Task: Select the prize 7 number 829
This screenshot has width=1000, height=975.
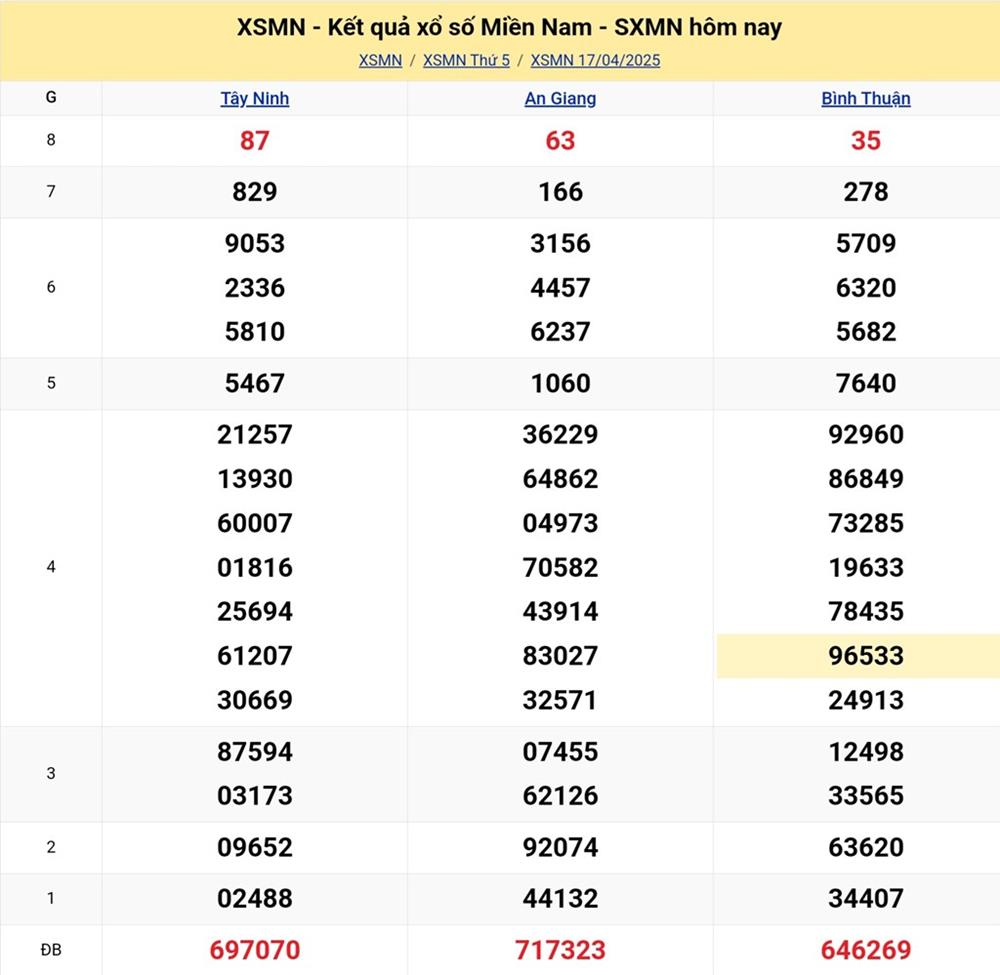Action: coord(255,192)
